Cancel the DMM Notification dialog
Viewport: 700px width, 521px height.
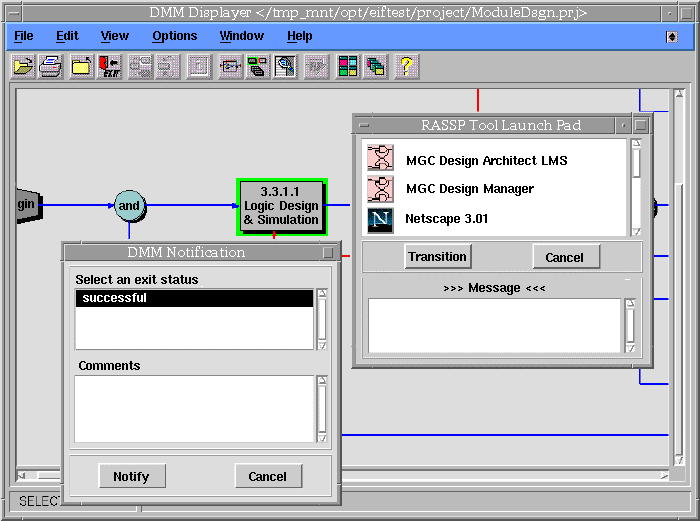[x=267, y=477]
